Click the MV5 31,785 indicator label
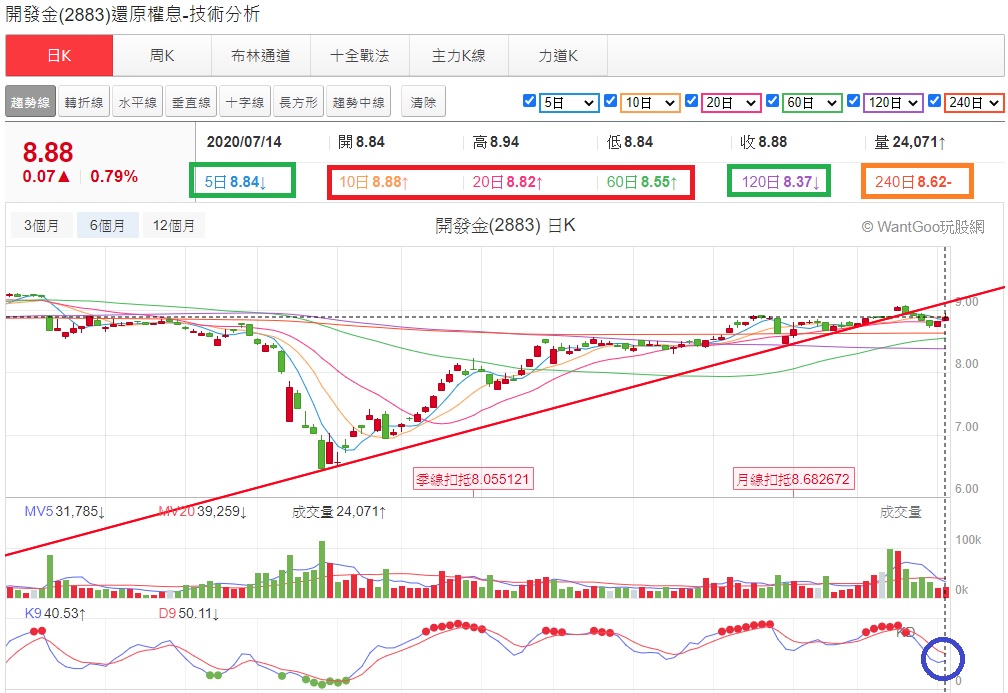The width and height of the screenshot is (1008, 693). coord(65,512)
